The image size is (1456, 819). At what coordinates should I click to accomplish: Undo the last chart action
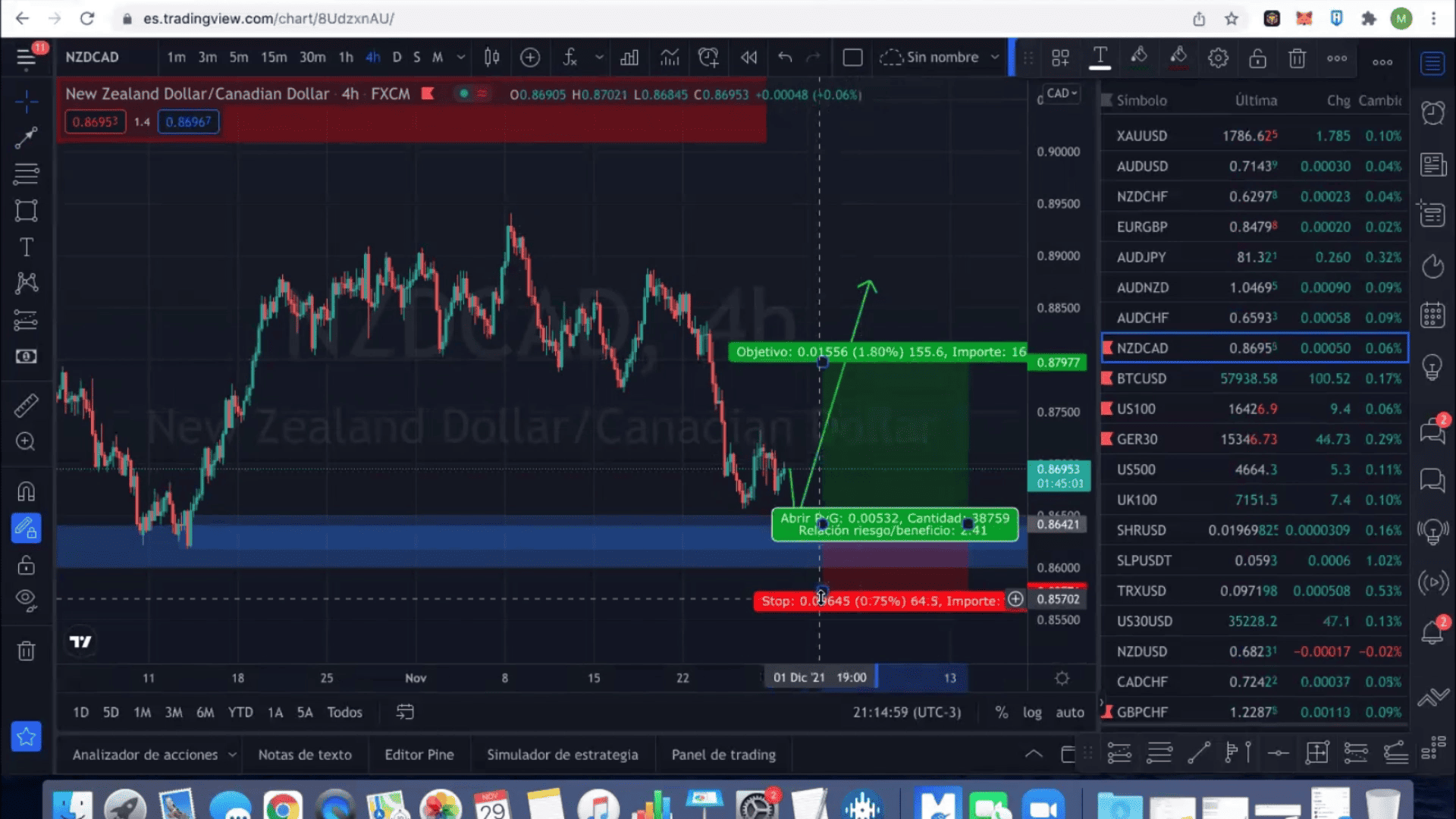[x=785, y=57]
